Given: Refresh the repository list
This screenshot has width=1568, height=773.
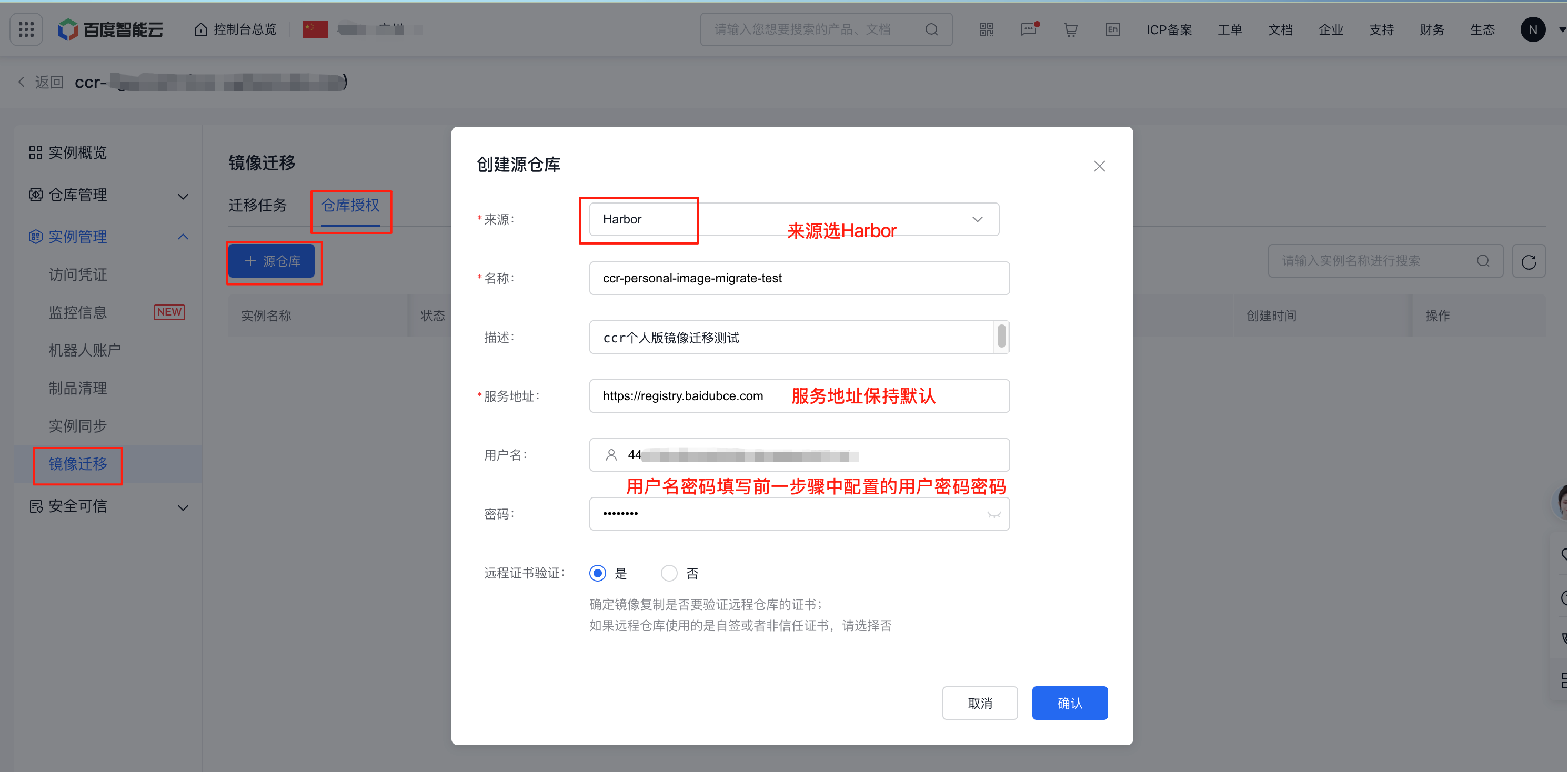Looking at the screenshot, I should [1529, 261].
